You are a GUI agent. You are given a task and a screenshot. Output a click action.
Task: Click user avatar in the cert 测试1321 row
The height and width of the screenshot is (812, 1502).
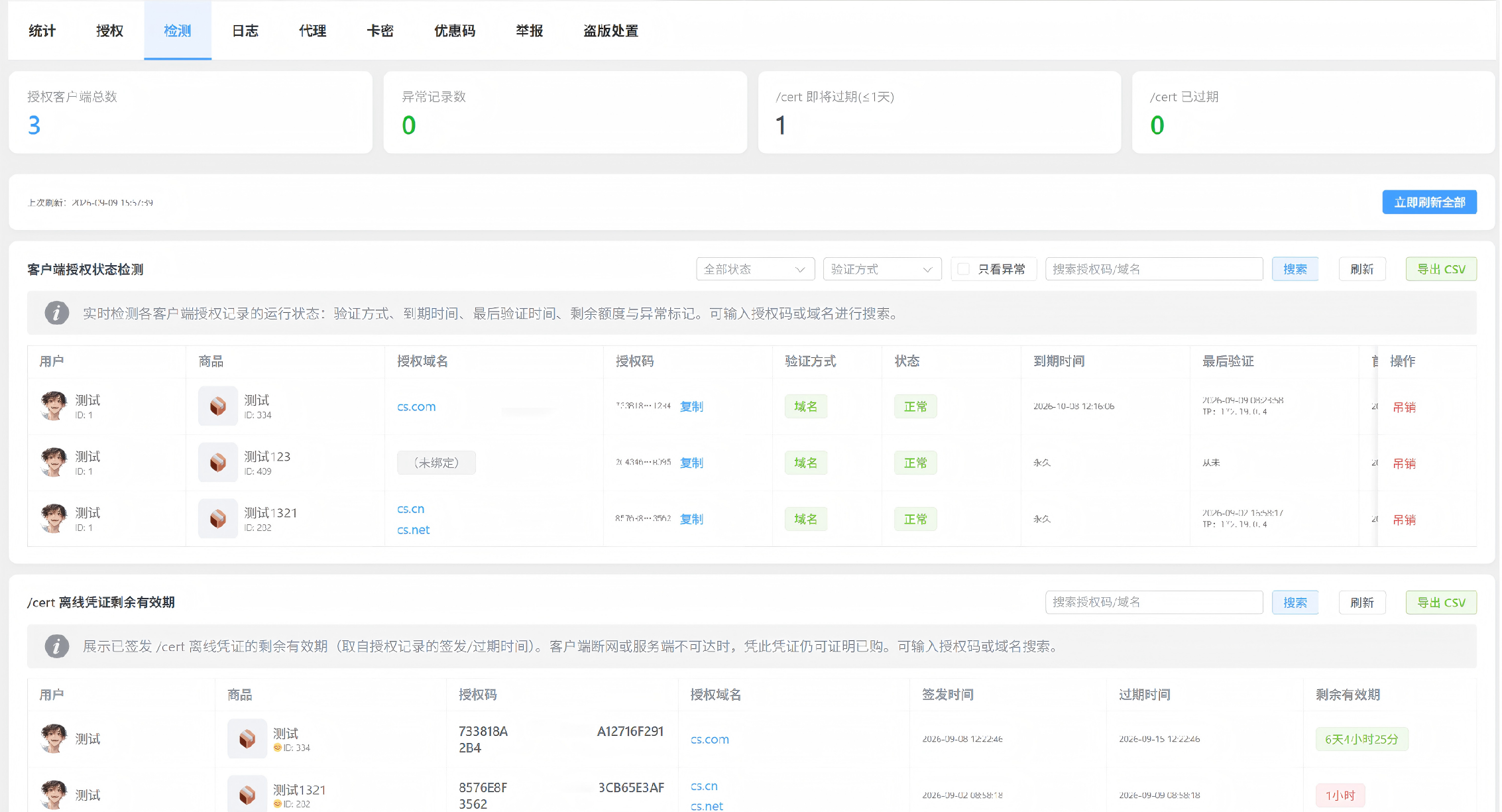click(x=54, y=794)
